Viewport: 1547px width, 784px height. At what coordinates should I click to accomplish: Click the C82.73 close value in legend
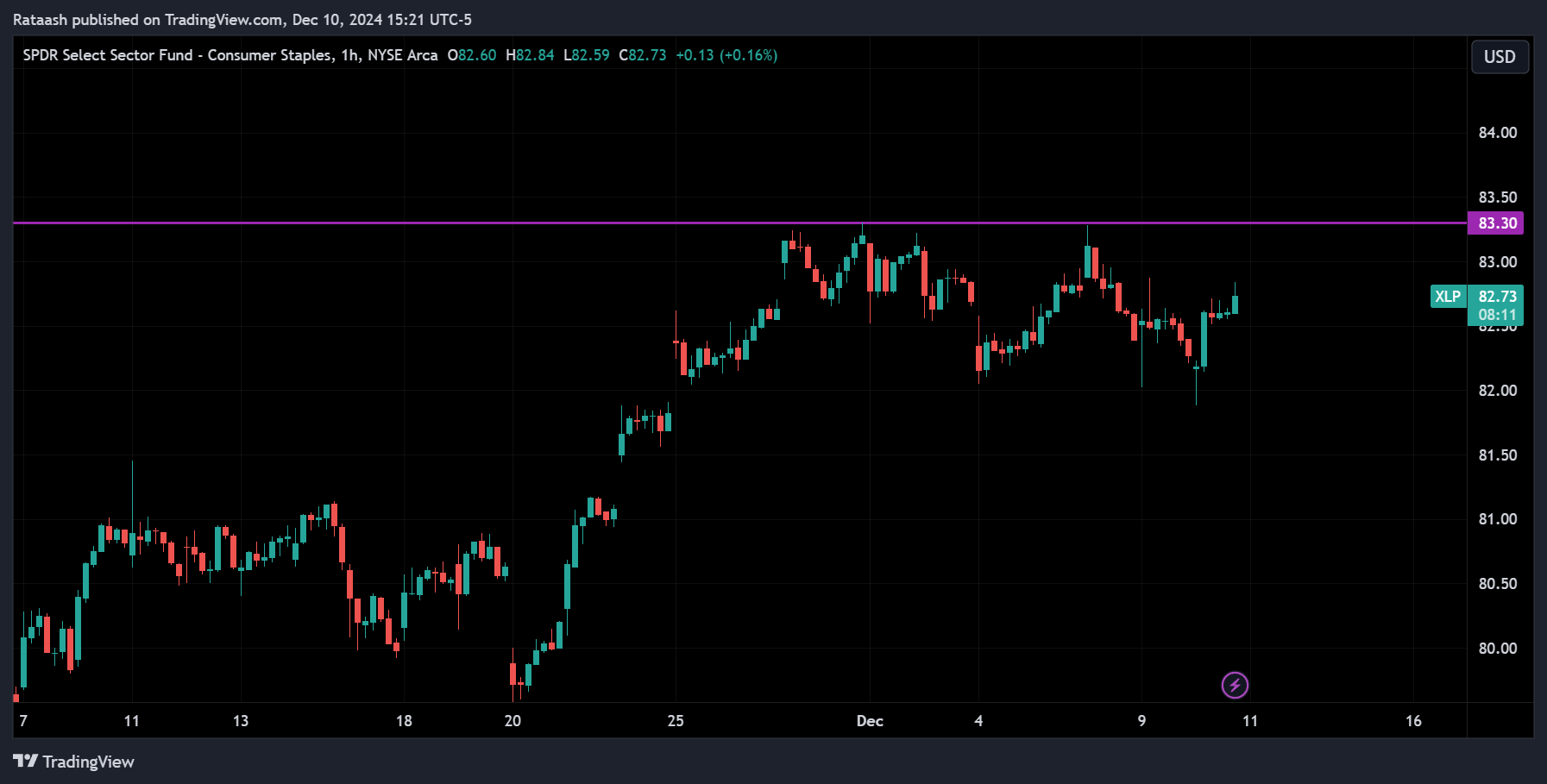[643, 55]
